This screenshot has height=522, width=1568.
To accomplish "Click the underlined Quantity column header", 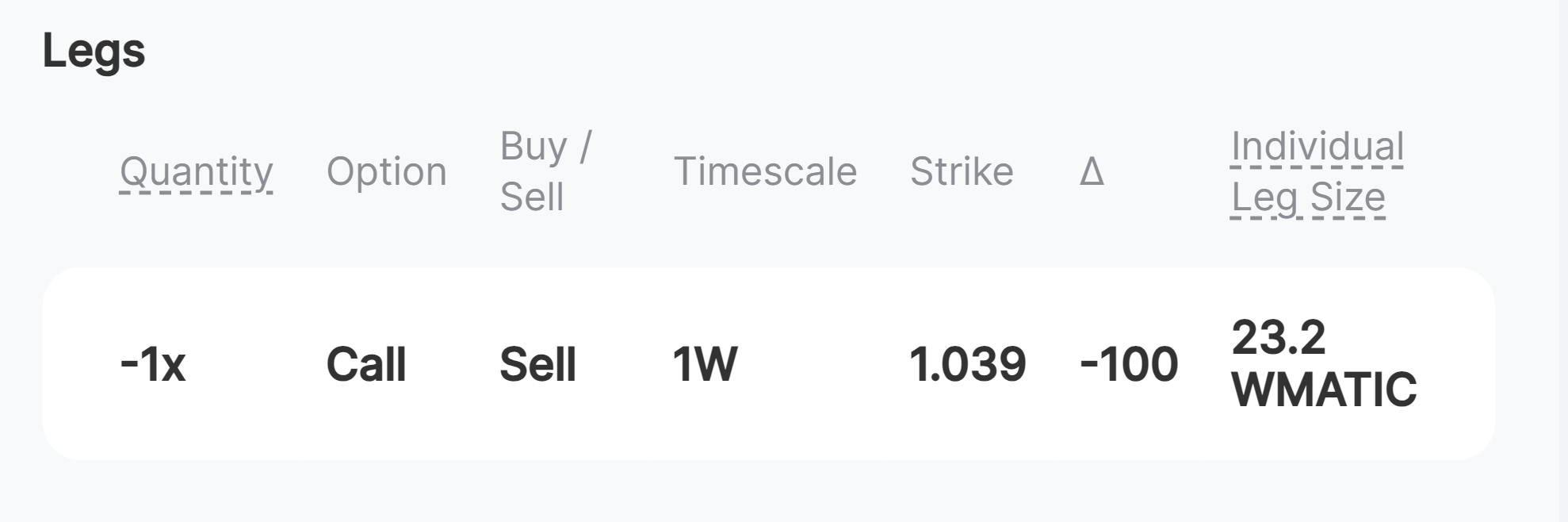I will (x=196, y=171).
